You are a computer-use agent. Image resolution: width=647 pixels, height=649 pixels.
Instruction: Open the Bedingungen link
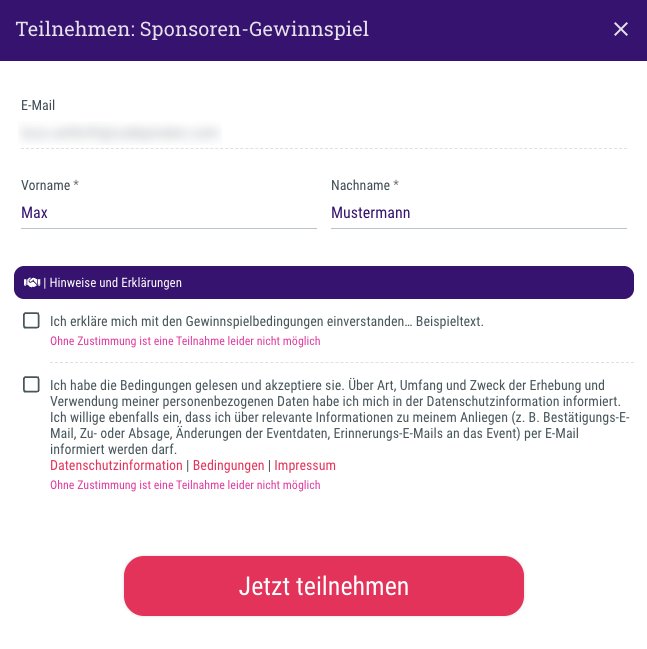pos(230,466)
